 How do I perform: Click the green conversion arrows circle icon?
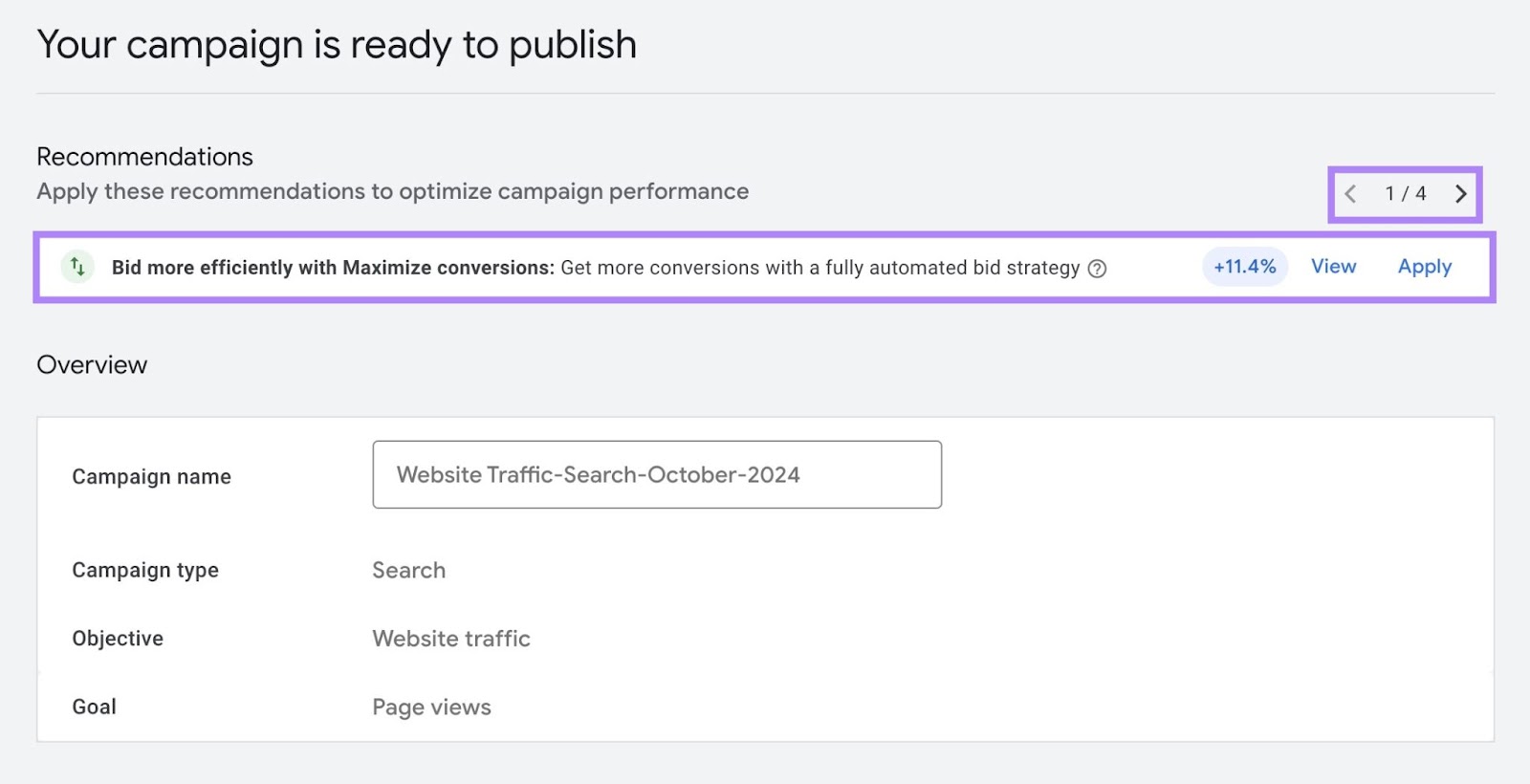(76, 268)
